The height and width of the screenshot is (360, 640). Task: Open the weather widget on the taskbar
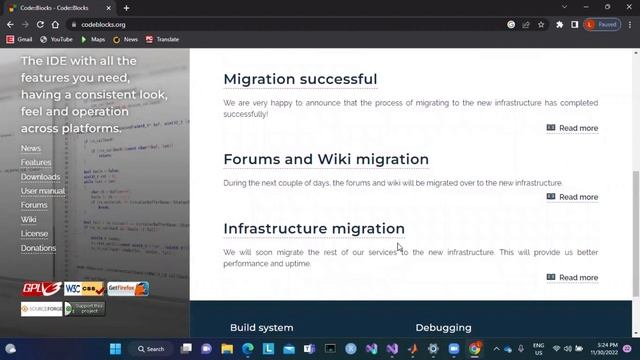tap(10, 349)
